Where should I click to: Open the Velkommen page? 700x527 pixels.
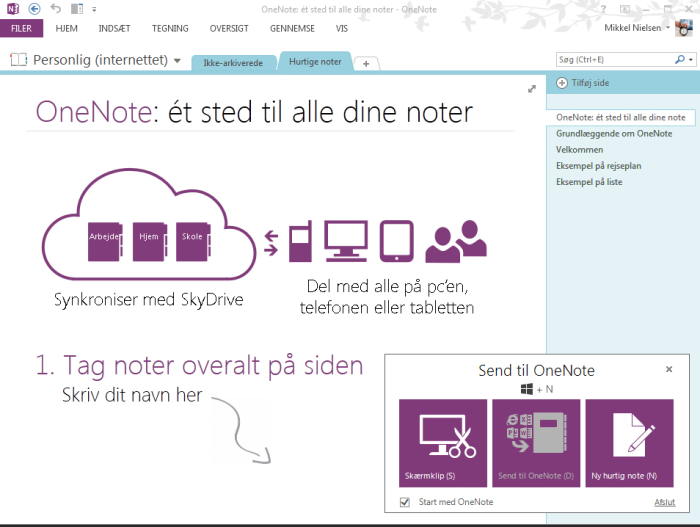pos(579,150)
